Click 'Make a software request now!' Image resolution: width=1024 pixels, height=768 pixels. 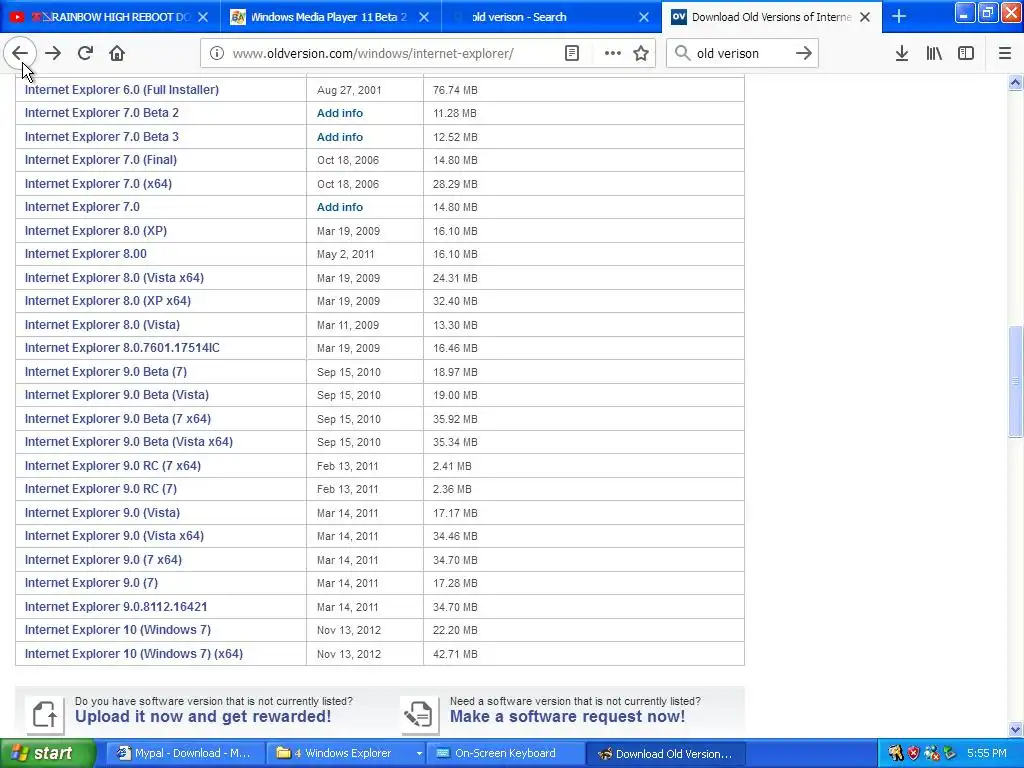(x=568, y=716)
